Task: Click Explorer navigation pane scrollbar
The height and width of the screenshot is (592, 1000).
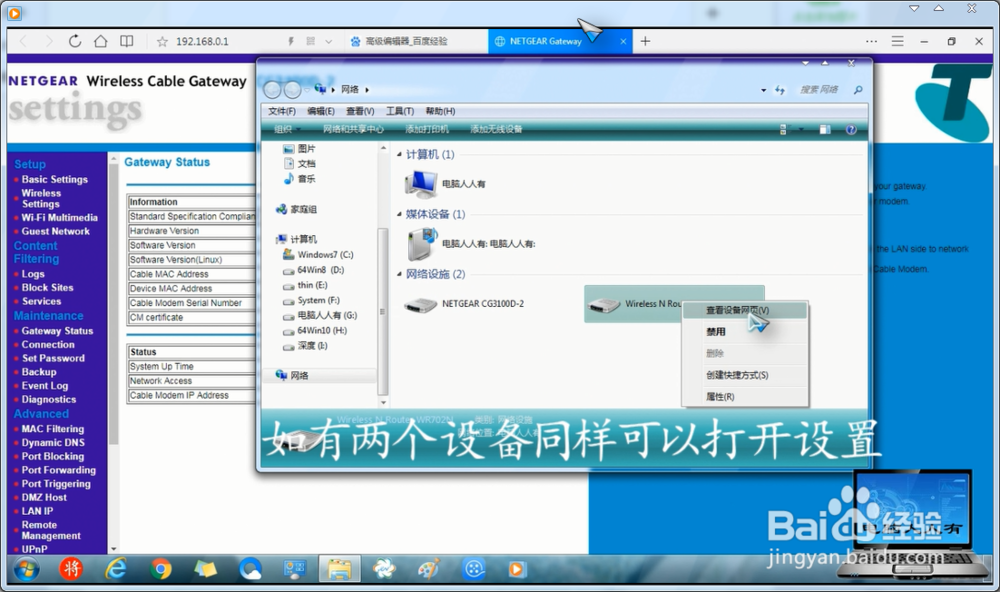Action: pyautogui.click(x=383, y=312)
